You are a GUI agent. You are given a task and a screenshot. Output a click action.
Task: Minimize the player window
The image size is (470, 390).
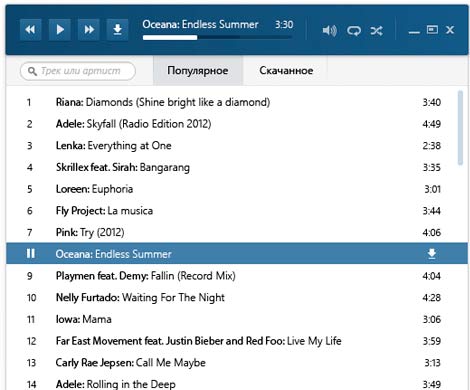point(414,32)
